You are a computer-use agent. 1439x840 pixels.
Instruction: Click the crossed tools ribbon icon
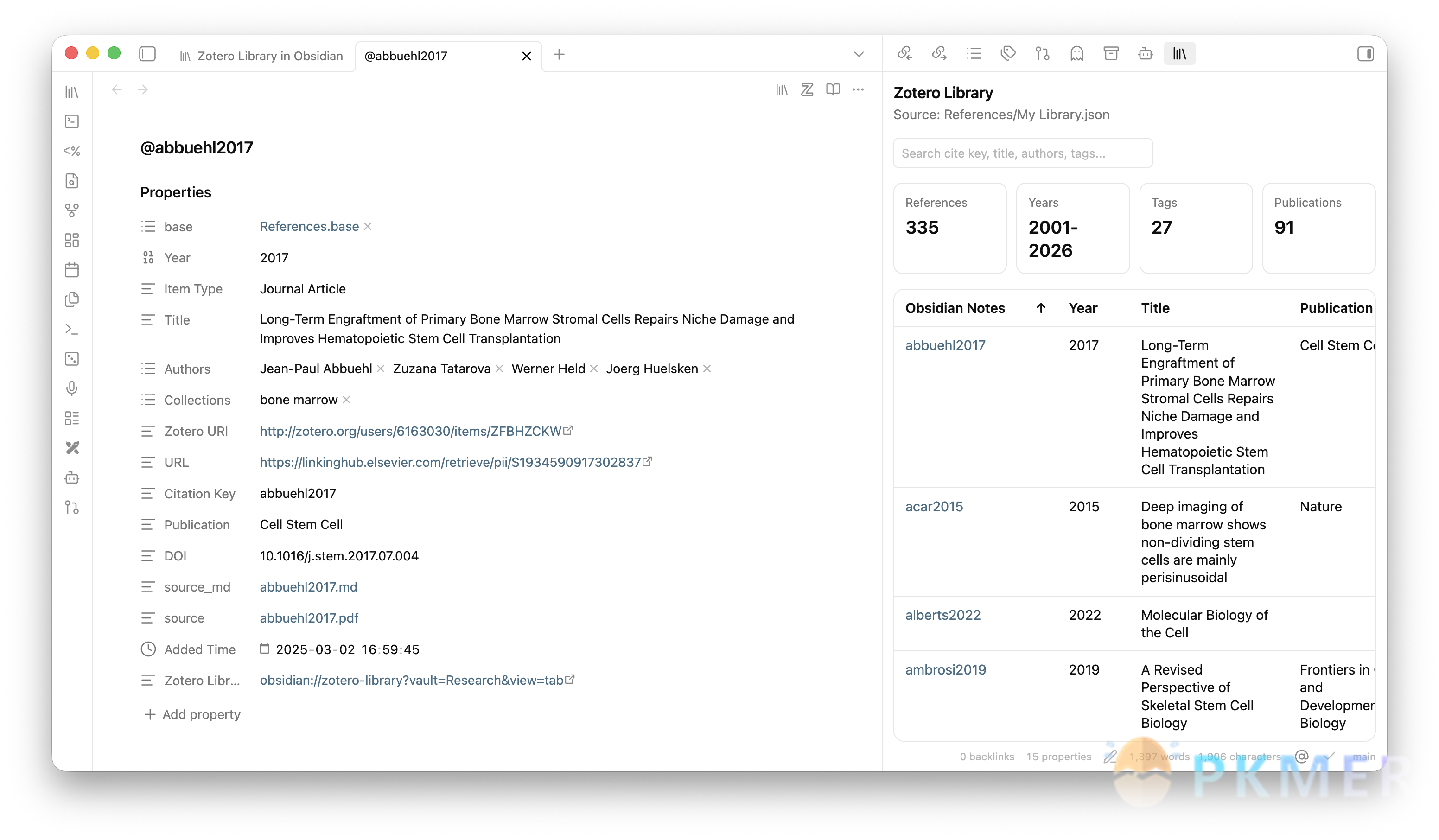pyautogui.click(x=72, y=448)
